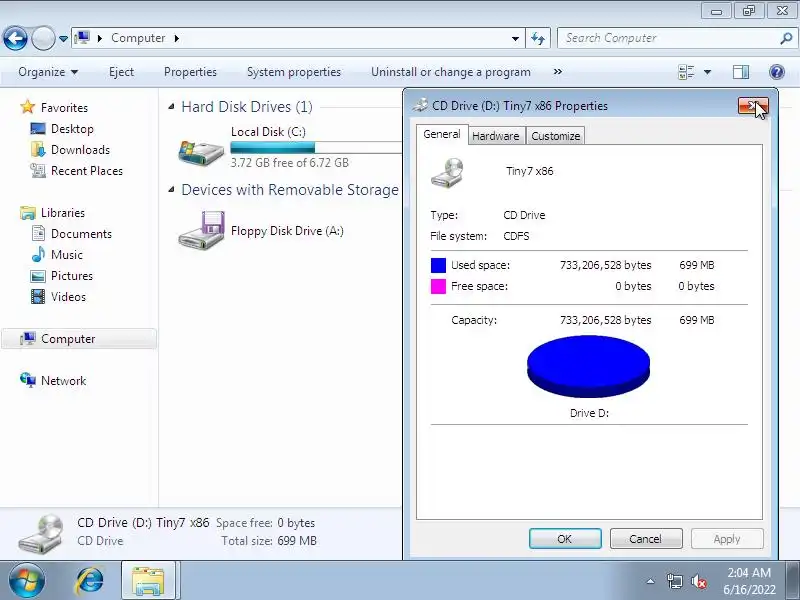Image resolution: width=800 pixels, height=600 pixels.
Task: Open Documents library
Action: pos(81,234)
